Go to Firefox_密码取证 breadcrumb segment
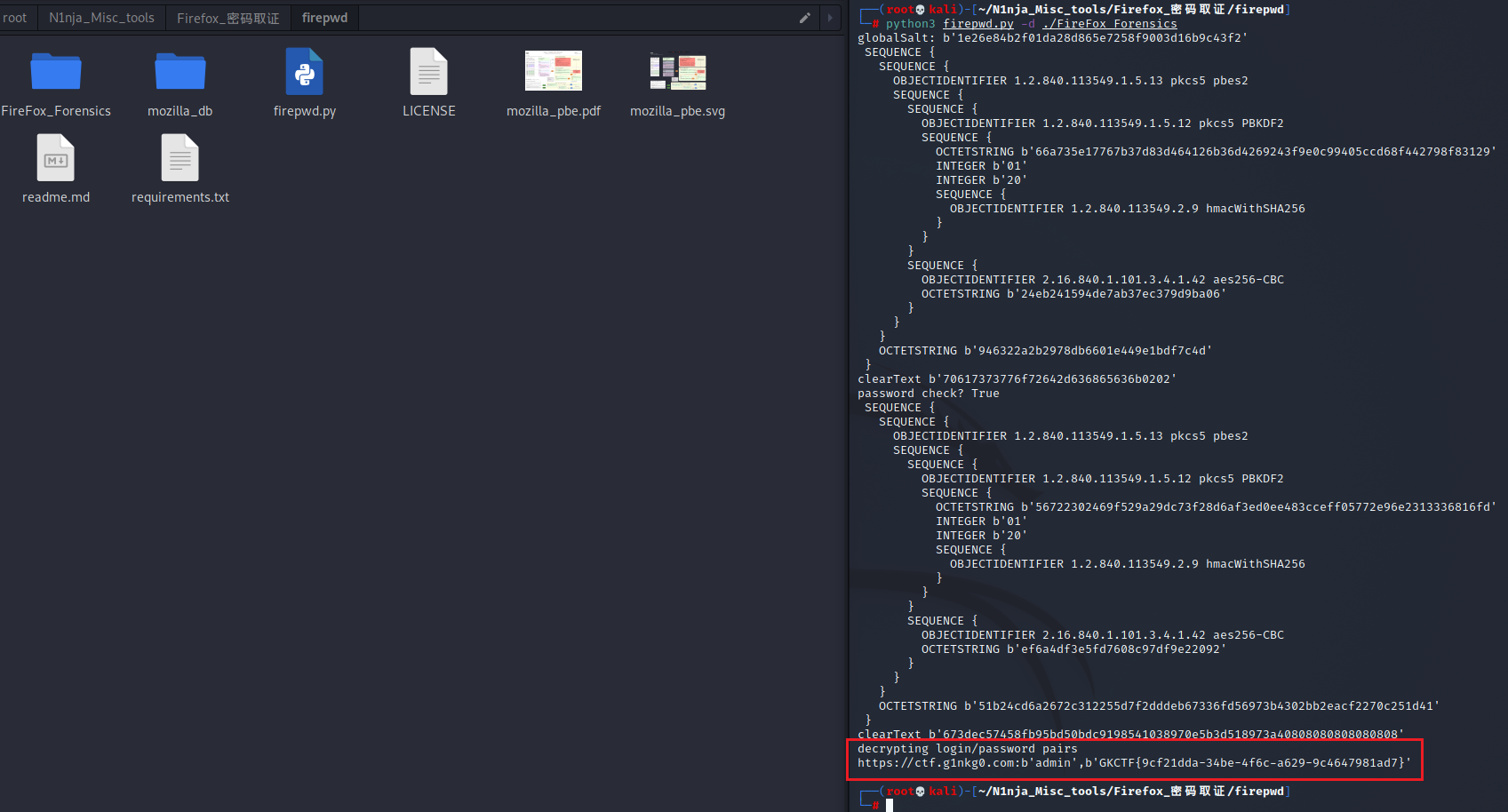Screen dimensions: 1508x812 tap(228, 18)
